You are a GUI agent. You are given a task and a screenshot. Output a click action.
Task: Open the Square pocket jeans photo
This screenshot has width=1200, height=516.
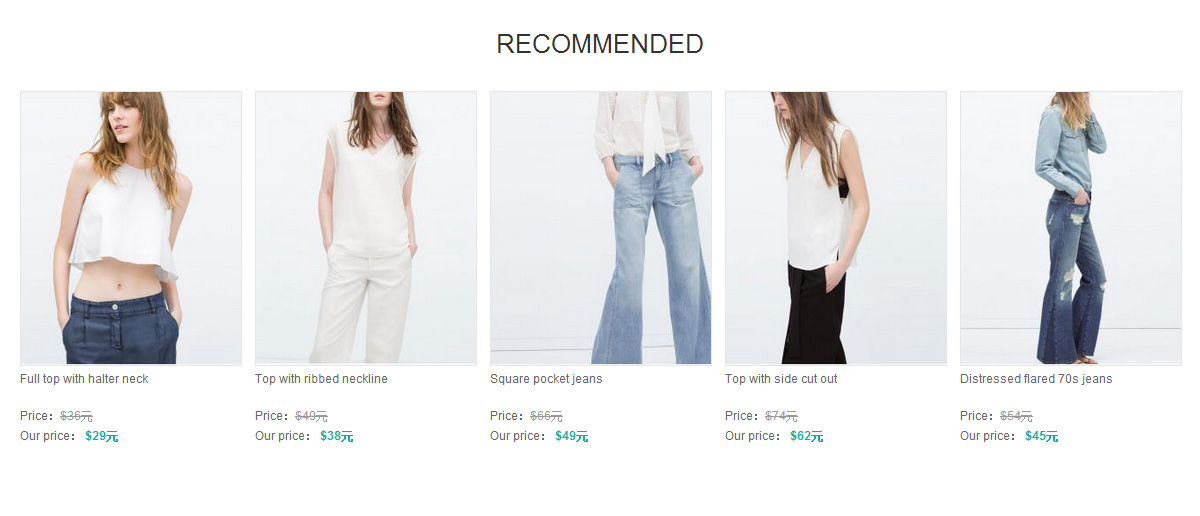pyautogui.click(x=601, y=229)
